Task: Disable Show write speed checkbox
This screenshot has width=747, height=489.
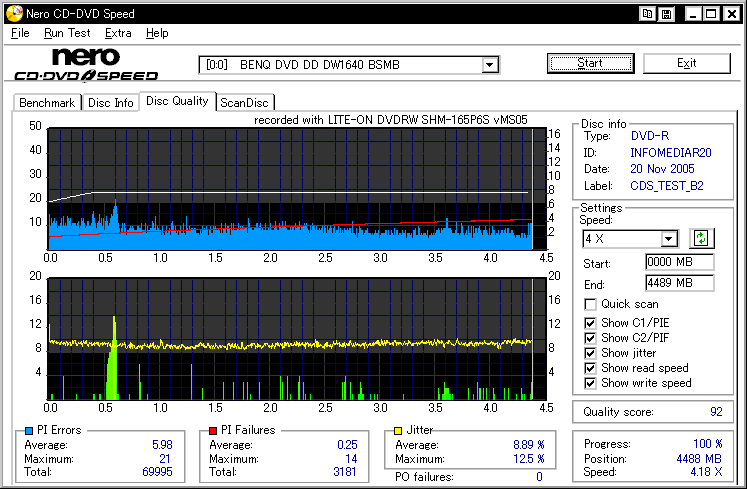Action: (x=591, y=382)
